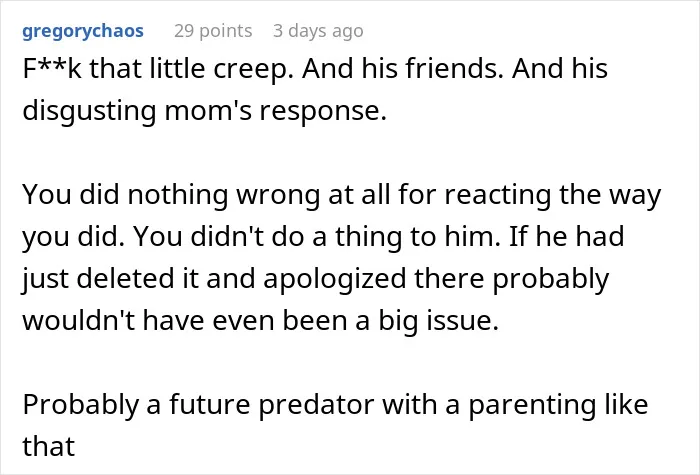700x475 pixels.
Task: Click the 29 points score label
Action: (x=213, y=31)
